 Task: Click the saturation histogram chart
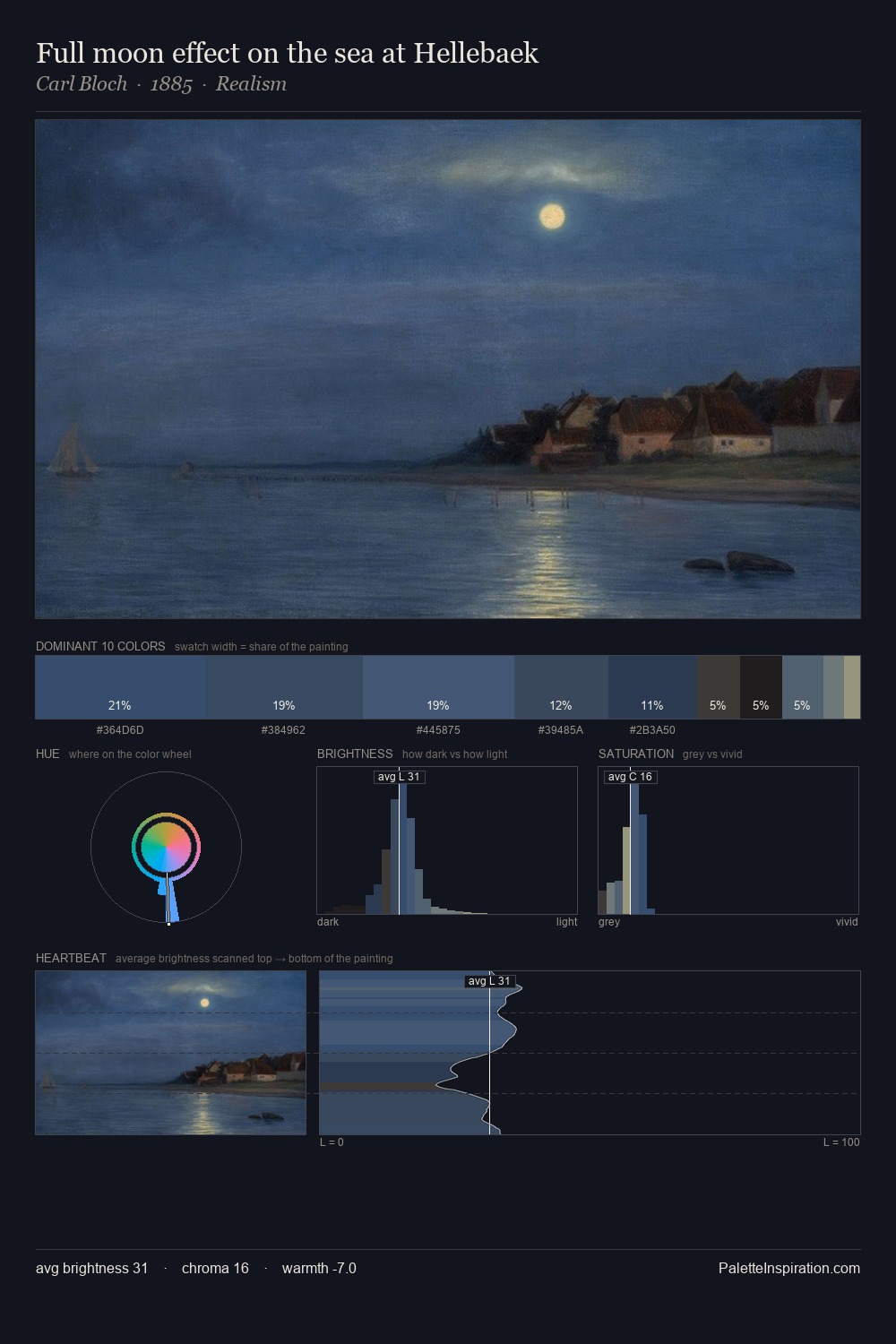coord(728,840)
